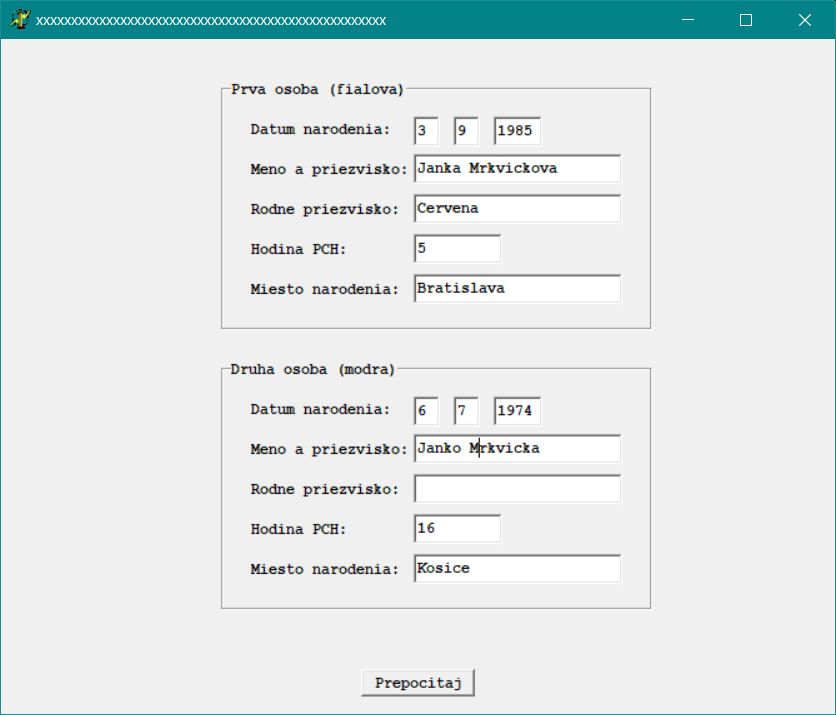Click the Prepocitaj button
The image size is (836, 715).
[418, 683]
